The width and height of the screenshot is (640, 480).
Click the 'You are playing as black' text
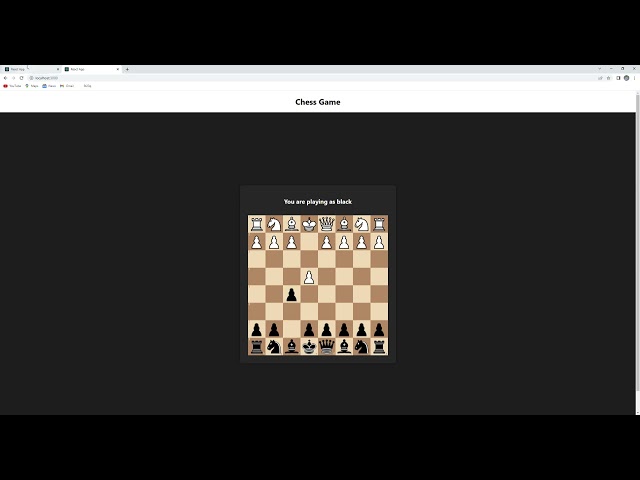coord(318,202)
